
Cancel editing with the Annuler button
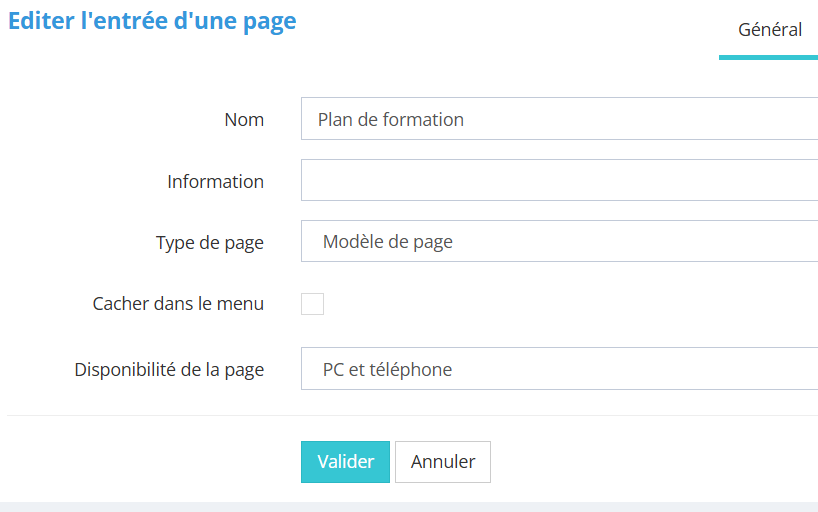[442, 462]
